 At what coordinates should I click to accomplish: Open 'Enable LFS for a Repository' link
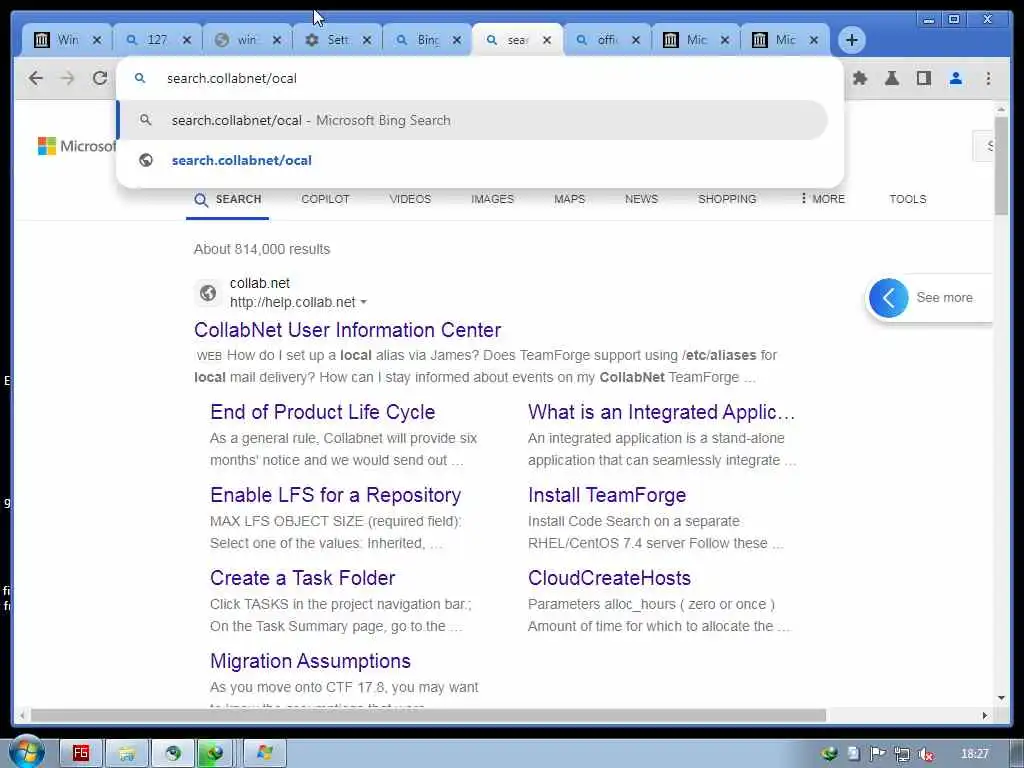pos(336,495)
